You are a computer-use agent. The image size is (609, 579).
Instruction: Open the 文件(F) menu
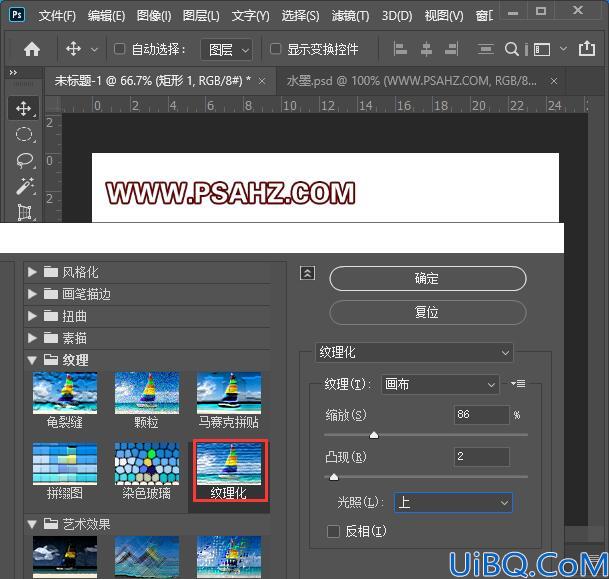(x=57, y=16)
